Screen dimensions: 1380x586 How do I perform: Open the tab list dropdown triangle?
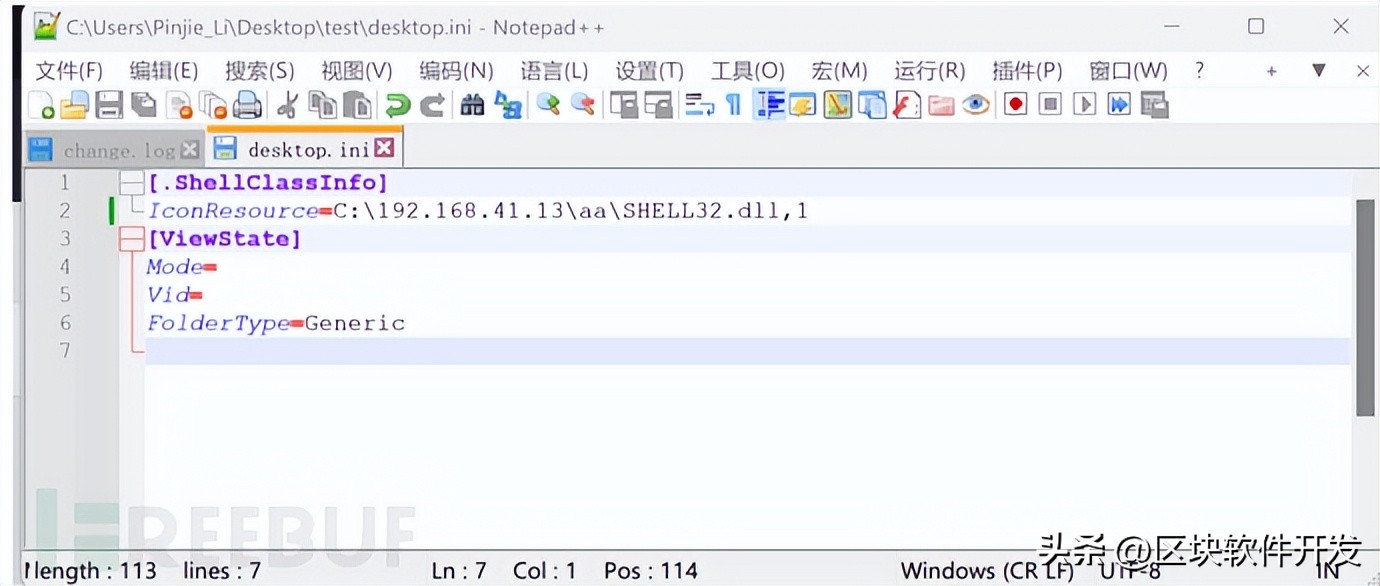(1318, 70)
